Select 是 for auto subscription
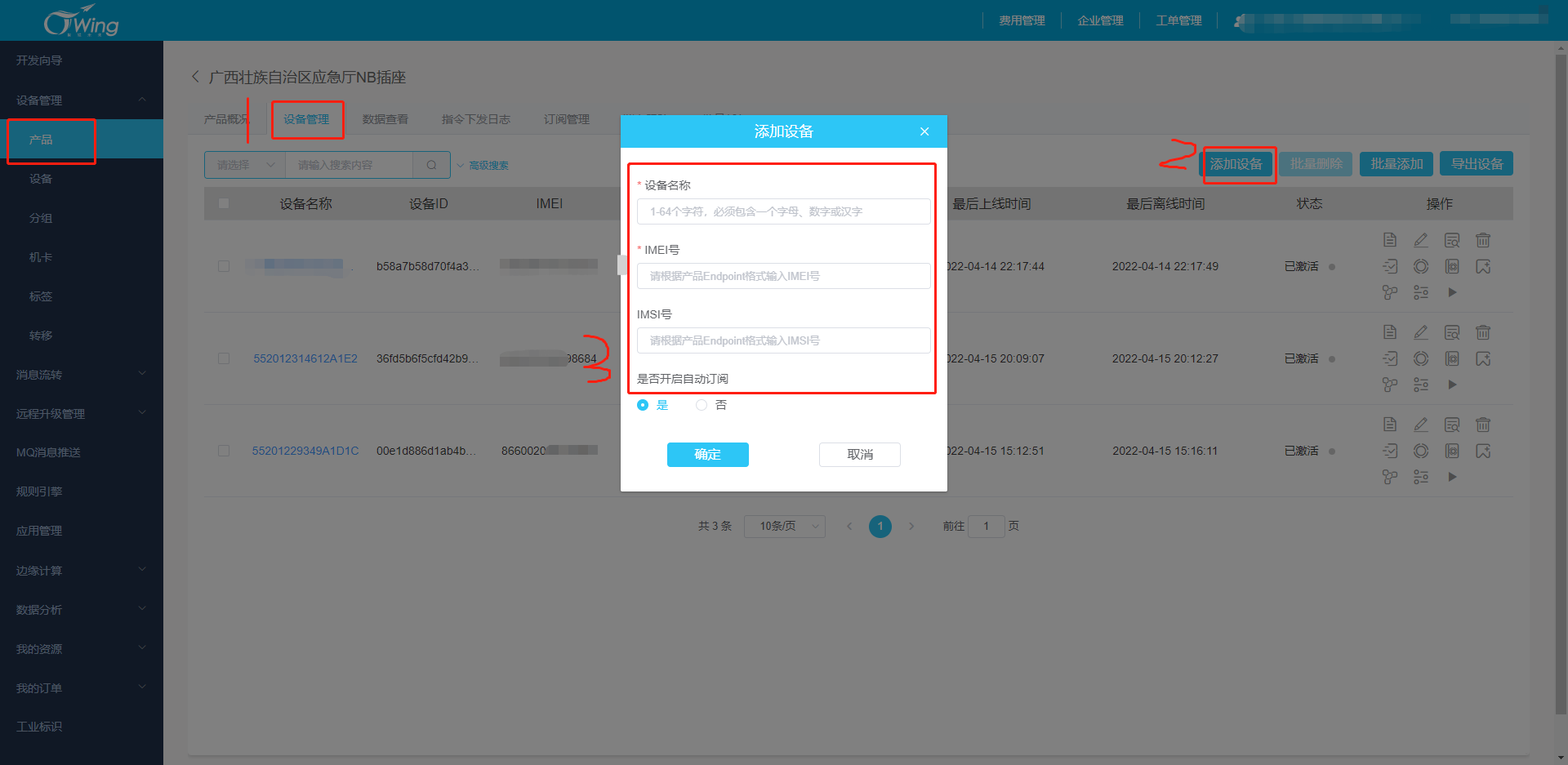This screenshot has height=765, width=1568. pos(643,405)
